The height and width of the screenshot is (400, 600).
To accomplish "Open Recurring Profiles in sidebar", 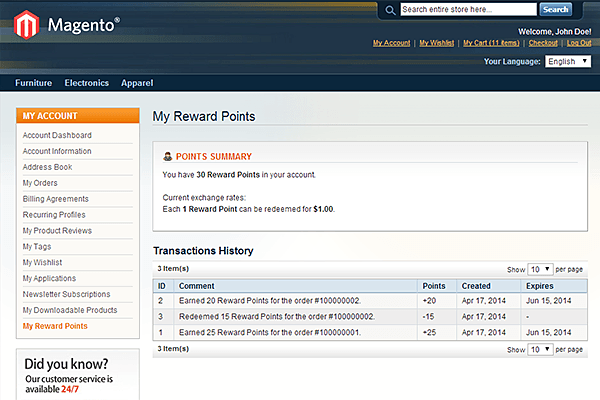I will coord(54,215).
